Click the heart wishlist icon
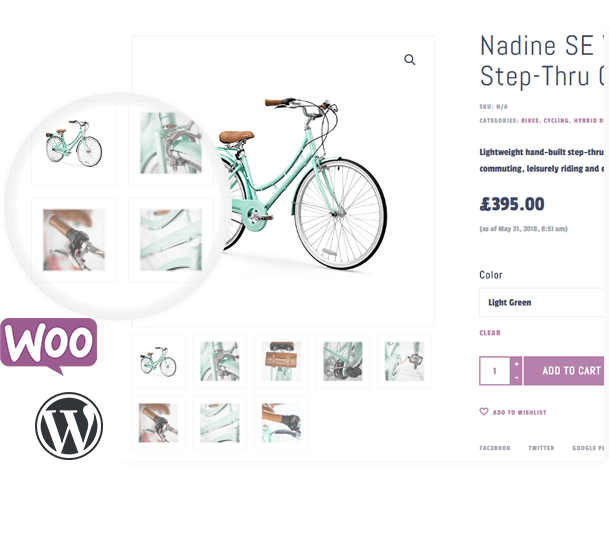This screenshot has width=609, height=557. 484,411
